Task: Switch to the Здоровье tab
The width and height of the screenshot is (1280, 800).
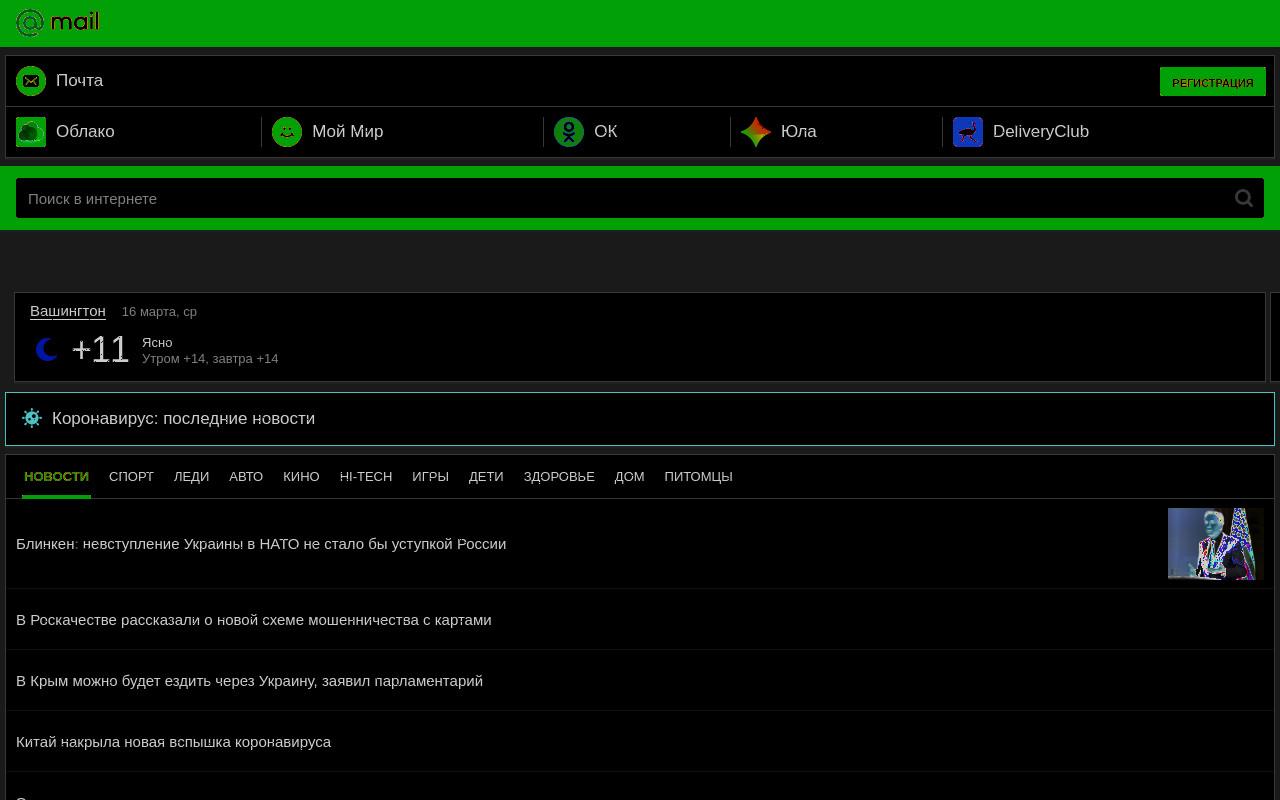Action: (559, 476)
